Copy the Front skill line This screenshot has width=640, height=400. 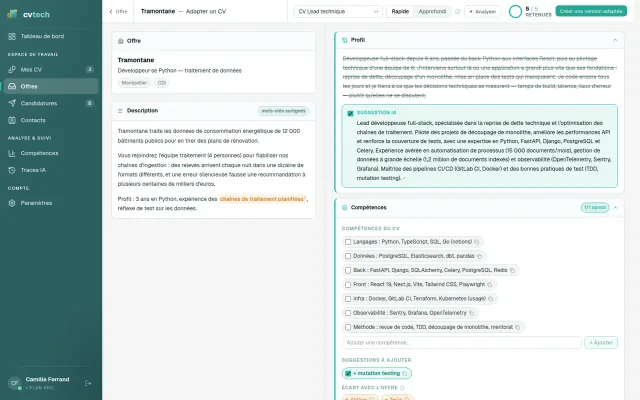click(x=489, y=284)
